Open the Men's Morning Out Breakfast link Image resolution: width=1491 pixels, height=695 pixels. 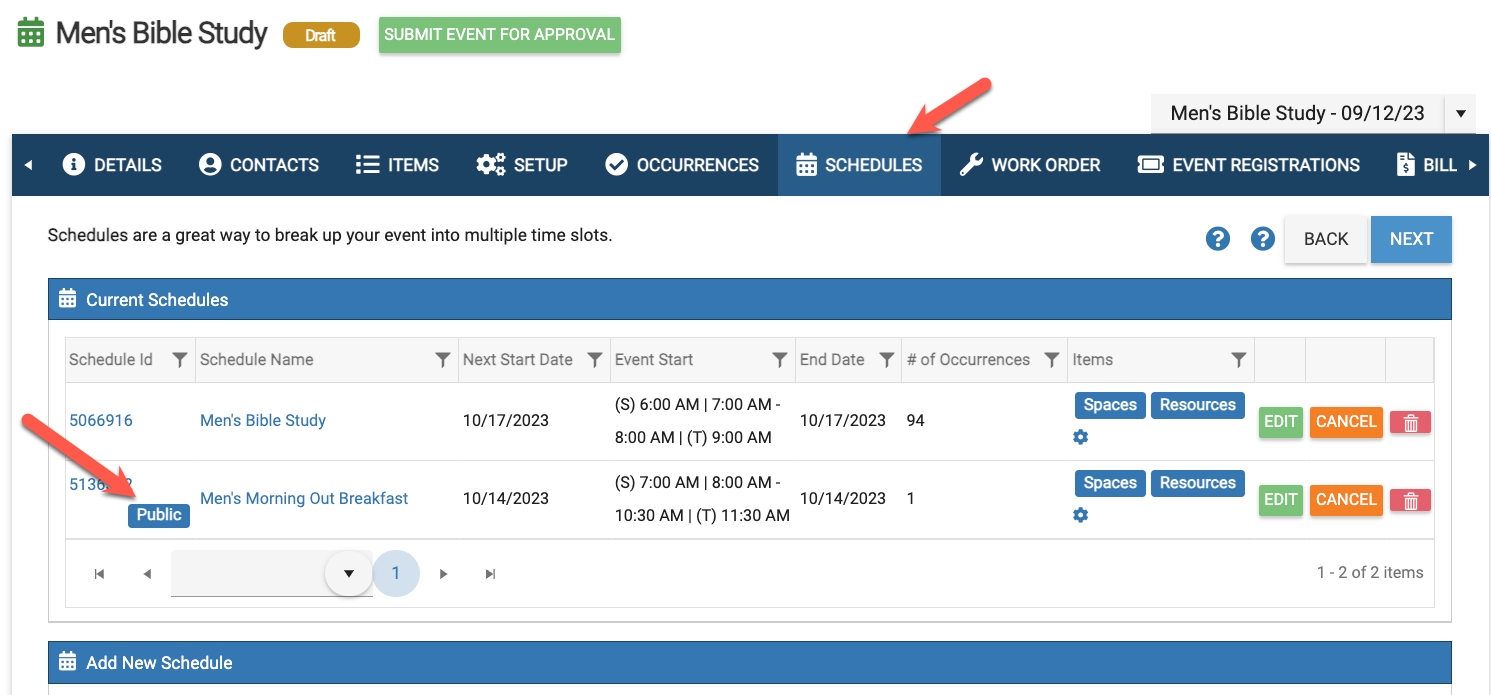pos(304,498)
